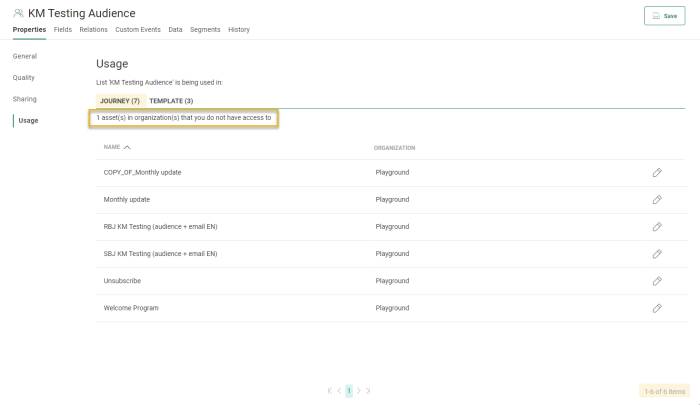Click edit pencil for Welcome Program
The image size is (700, 405).
click(x=657, y=308)
